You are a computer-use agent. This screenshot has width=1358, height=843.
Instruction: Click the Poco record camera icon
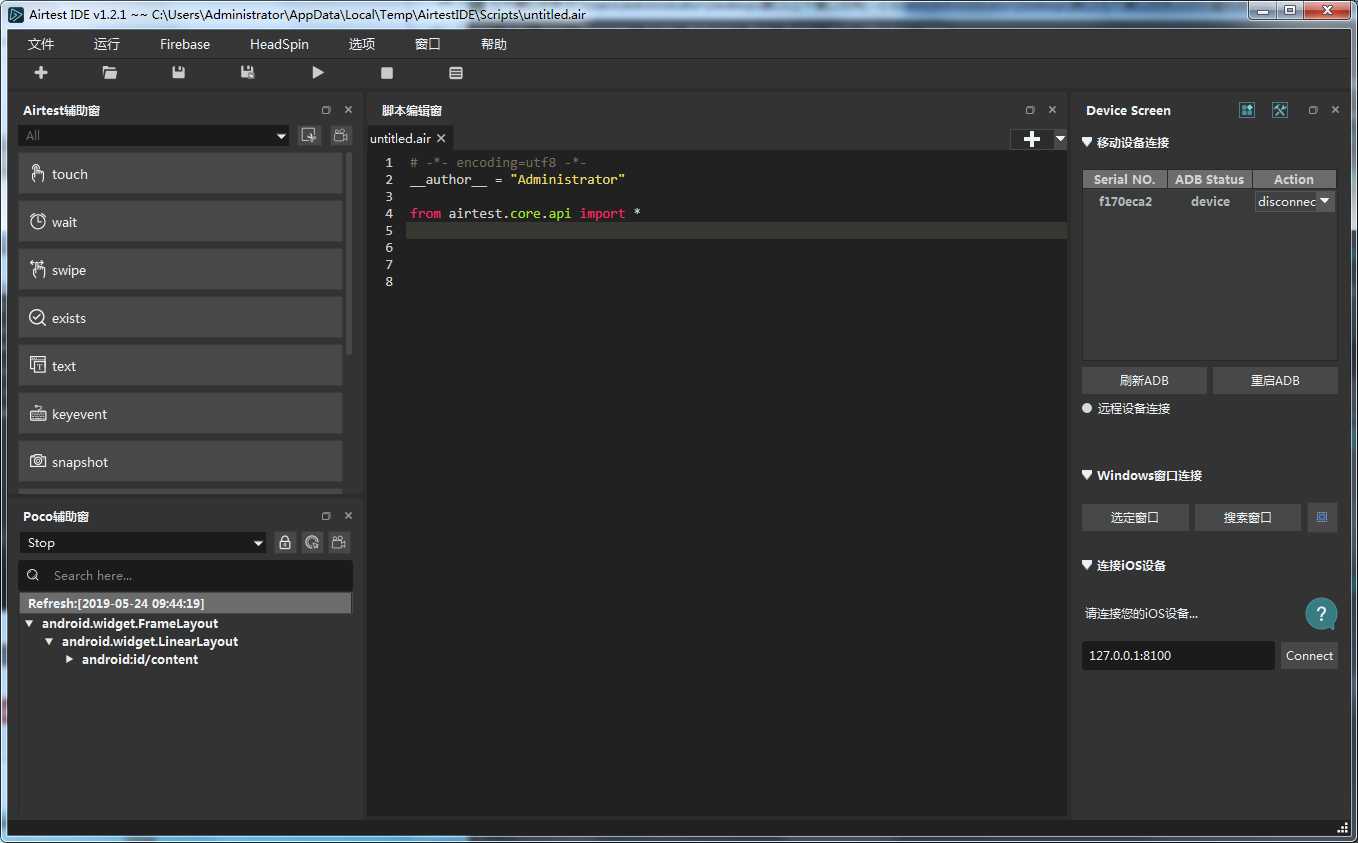(340, 543)
